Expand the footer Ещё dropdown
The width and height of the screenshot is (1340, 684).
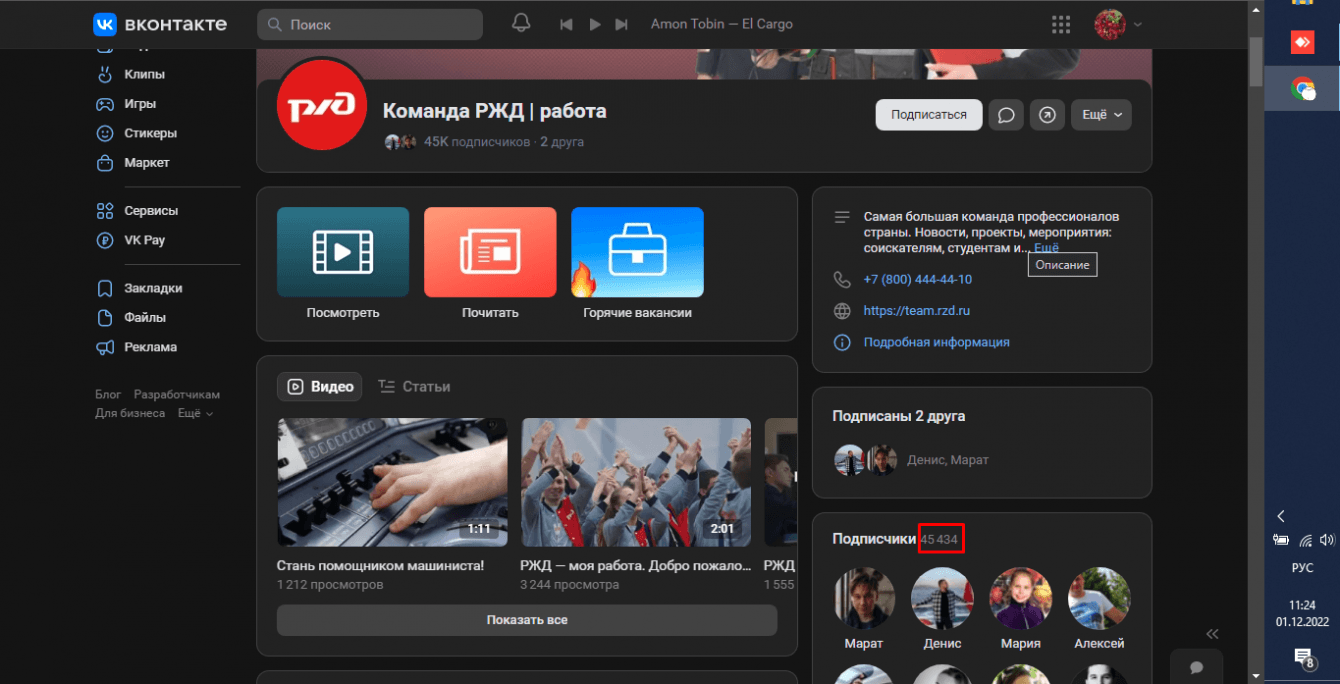click(195, 413)
